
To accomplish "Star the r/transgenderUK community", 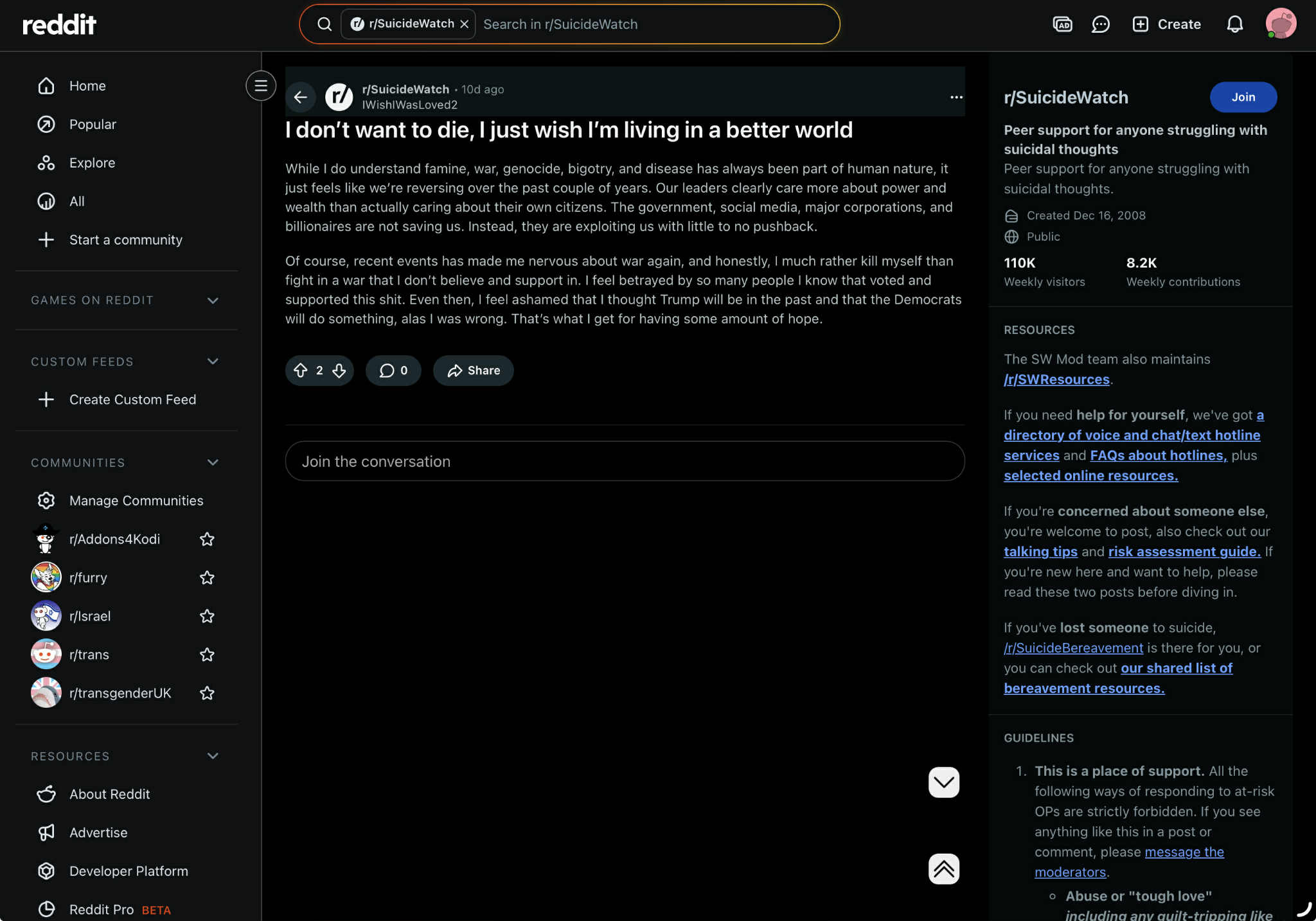I will (x=207, y=693).
